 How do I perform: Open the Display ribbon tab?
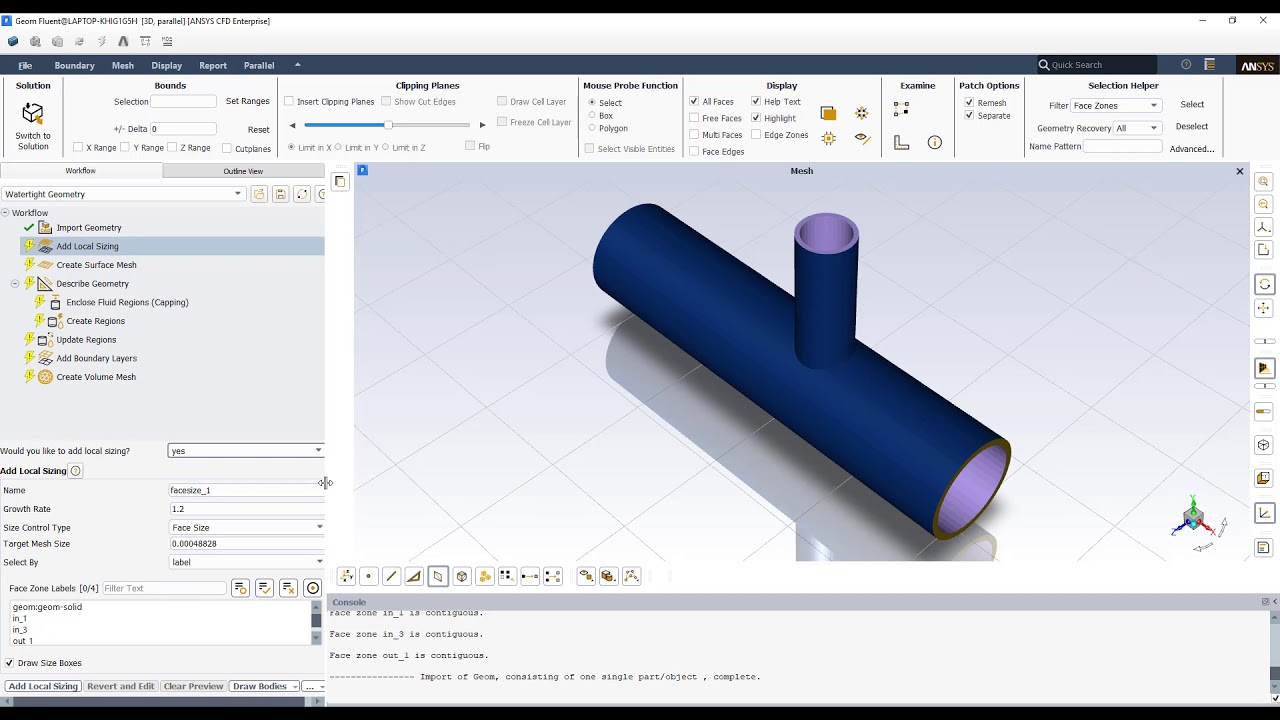(167, 65)
